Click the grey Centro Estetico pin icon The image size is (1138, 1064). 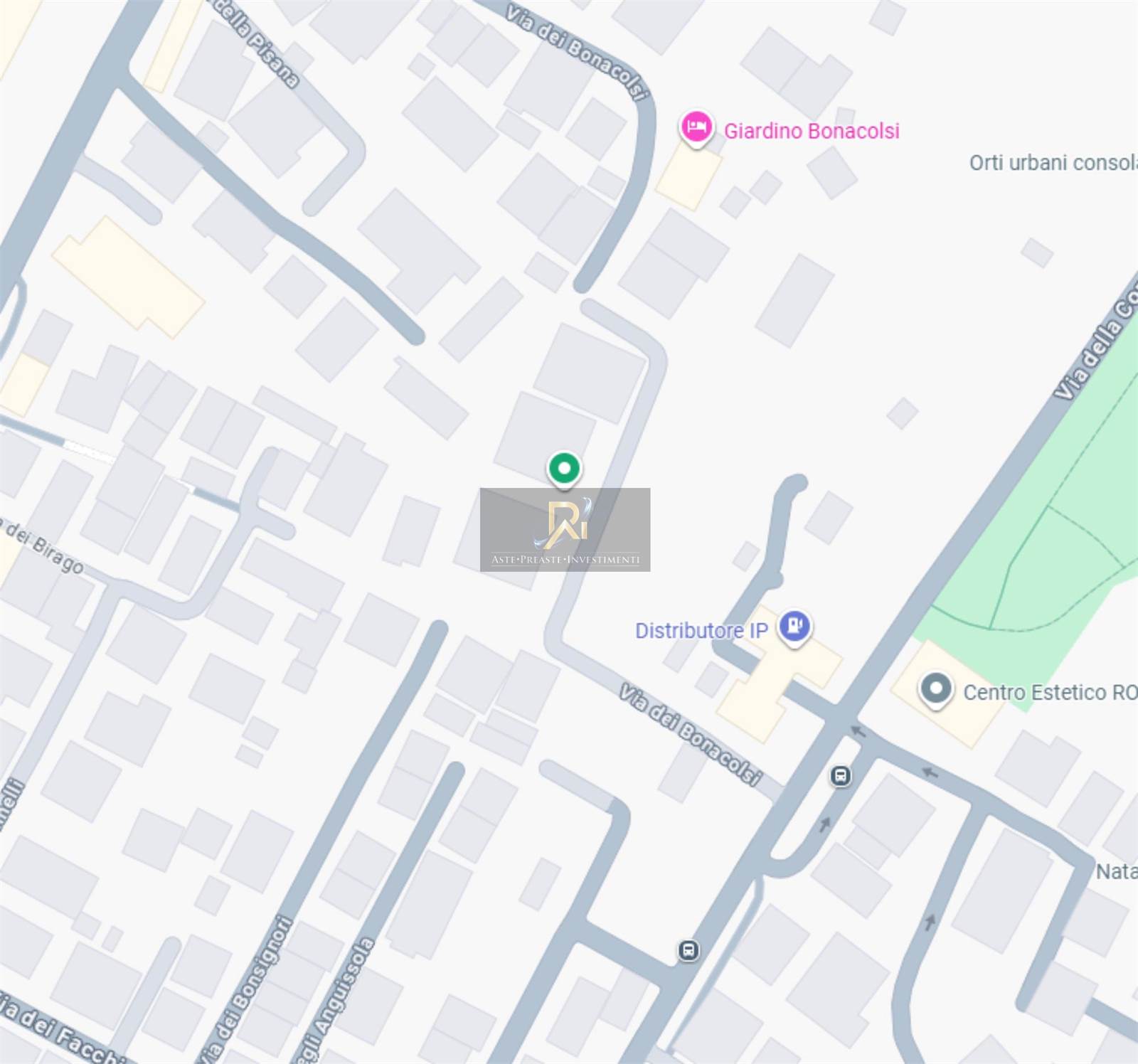tap(936, 691)
